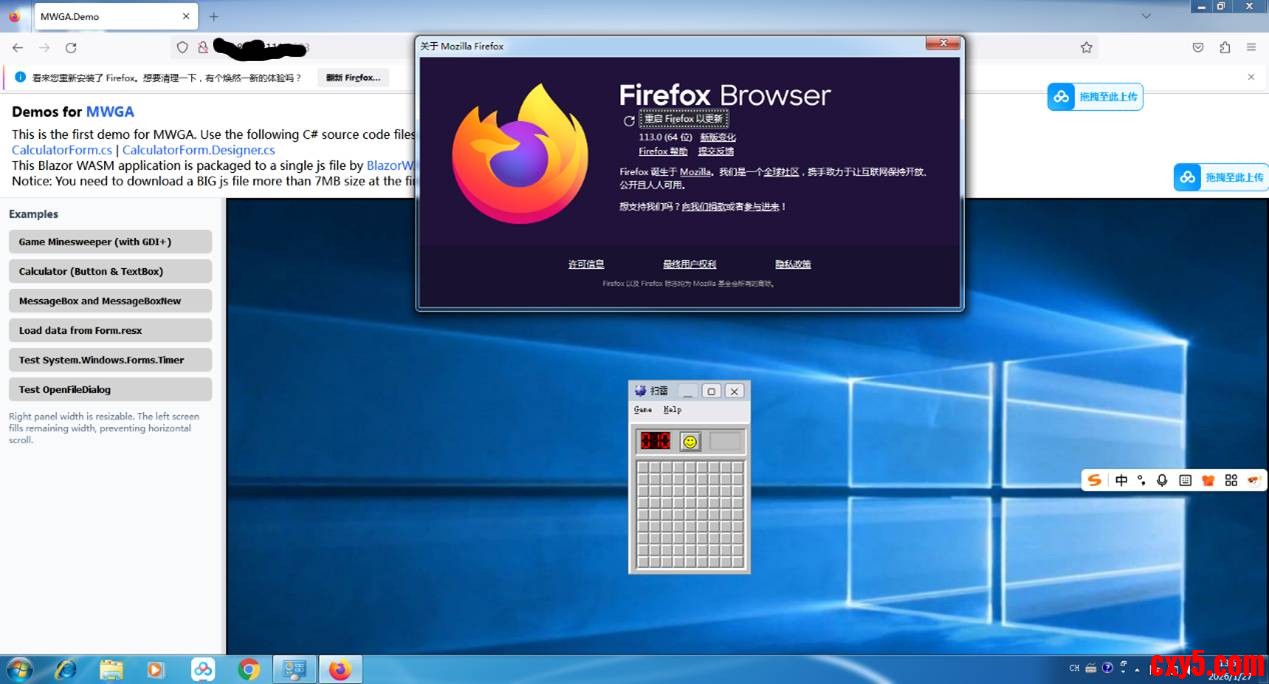Toggle Sogou punctuation mode icon

tap(1142, 480)
